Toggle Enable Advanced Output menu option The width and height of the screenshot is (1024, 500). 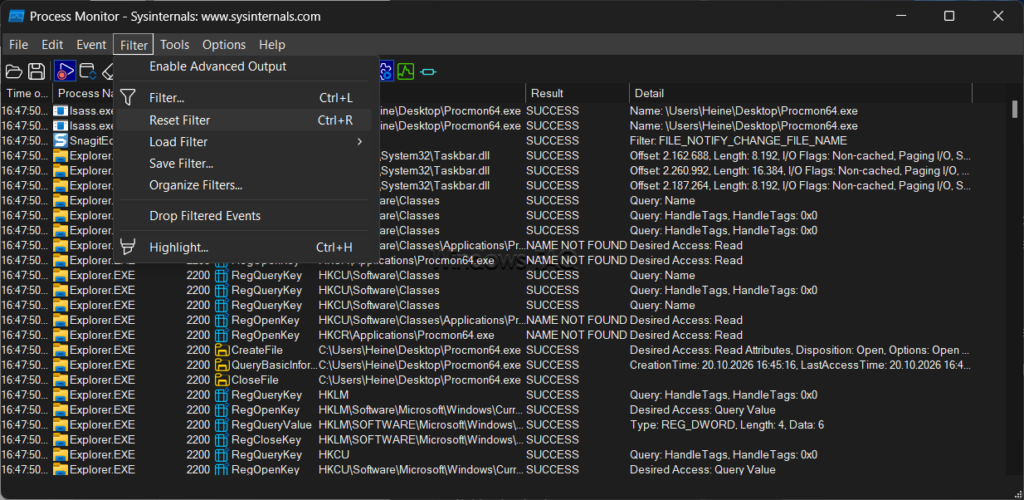[217, 67]
